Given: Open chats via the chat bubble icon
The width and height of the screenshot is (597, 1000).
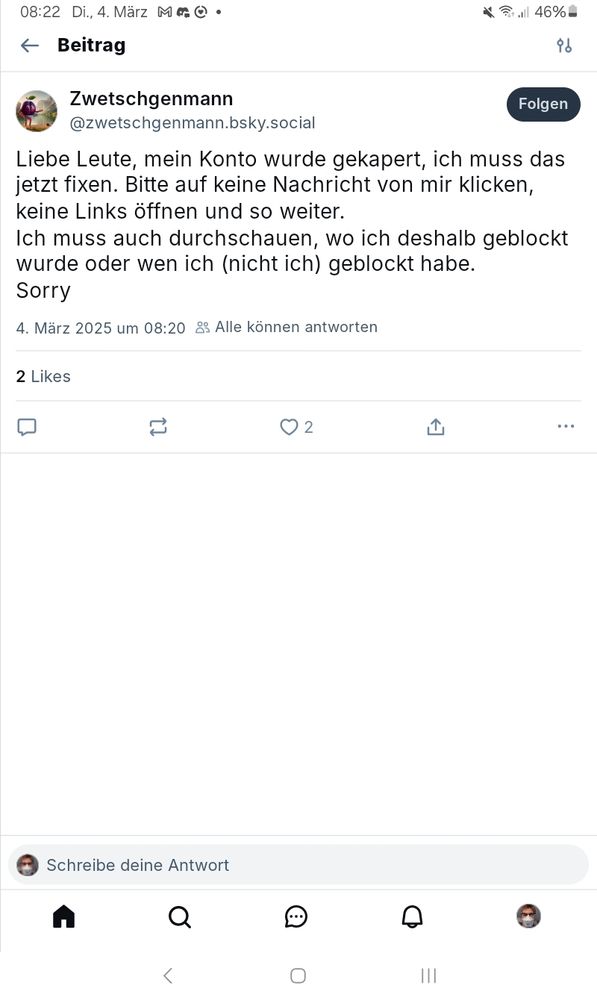Looking at the screenshot, I should tap(295, 916).
